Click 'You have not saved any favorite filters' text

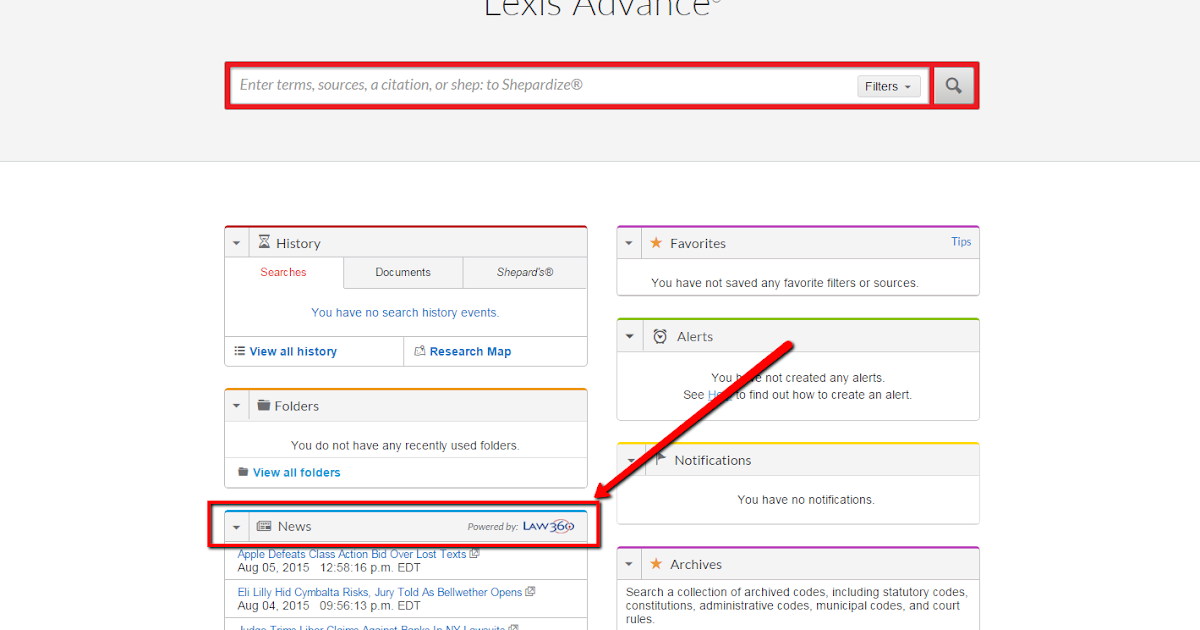(784, 283)
